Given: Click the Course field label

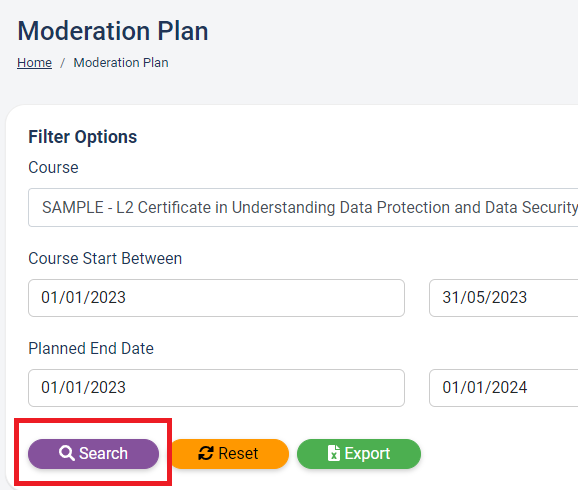Looking at the screenshot, I should pos(53,167).
